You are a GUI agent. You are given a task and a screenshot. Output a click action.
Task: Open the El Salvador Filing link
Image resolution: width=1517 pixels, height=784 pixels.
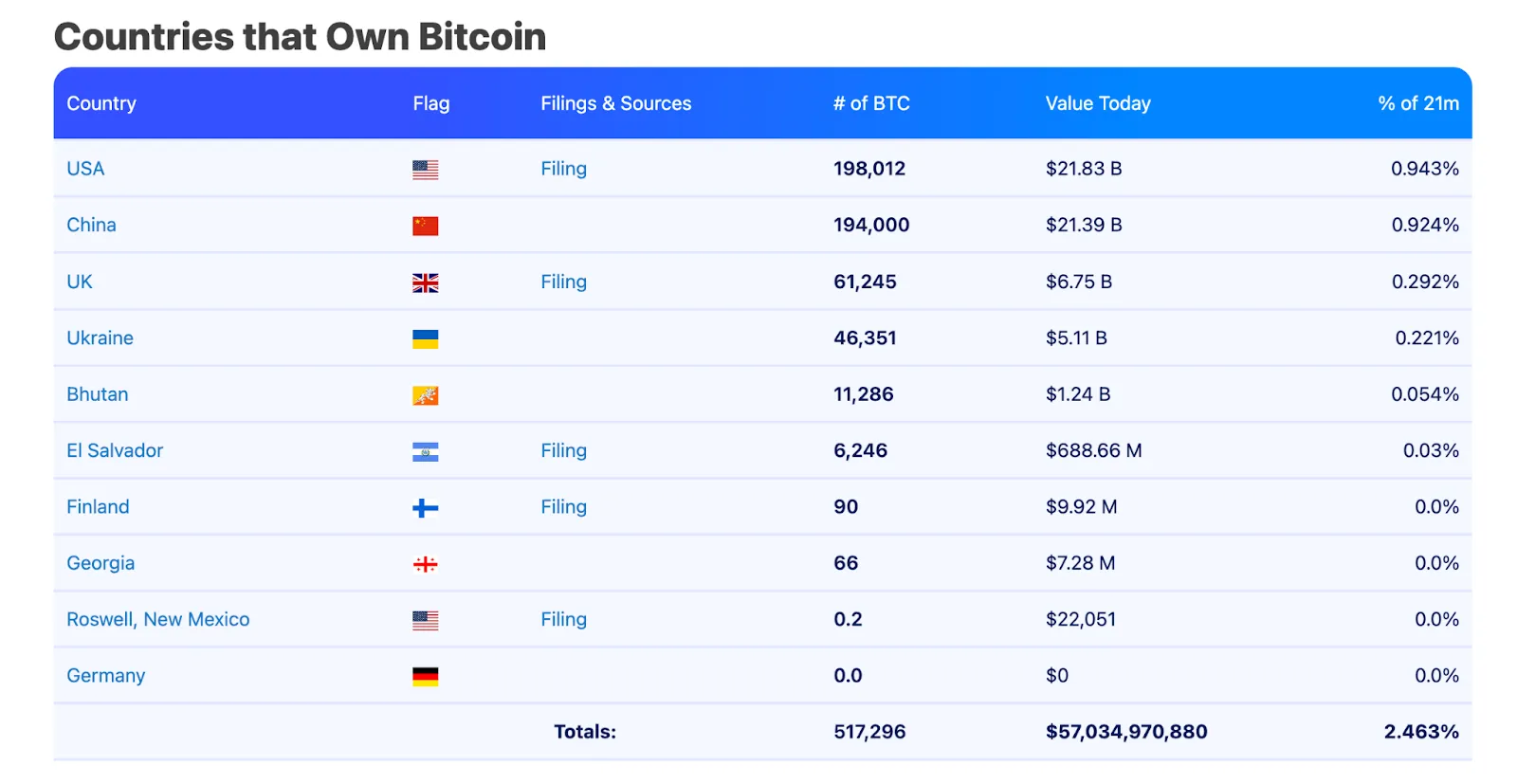click(562, 450)
